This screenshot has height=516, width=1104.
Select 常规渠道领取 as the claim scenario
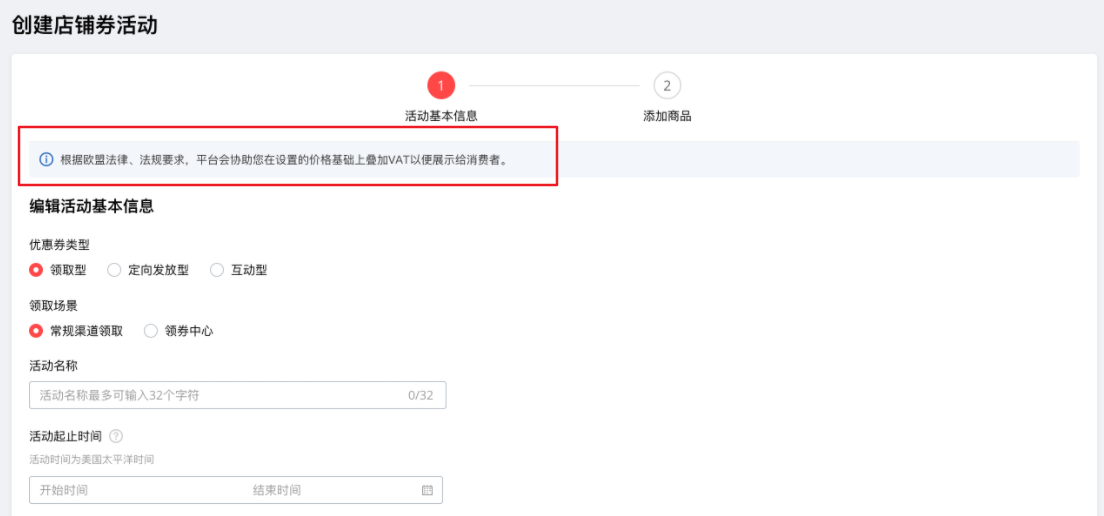pos(37,331)
